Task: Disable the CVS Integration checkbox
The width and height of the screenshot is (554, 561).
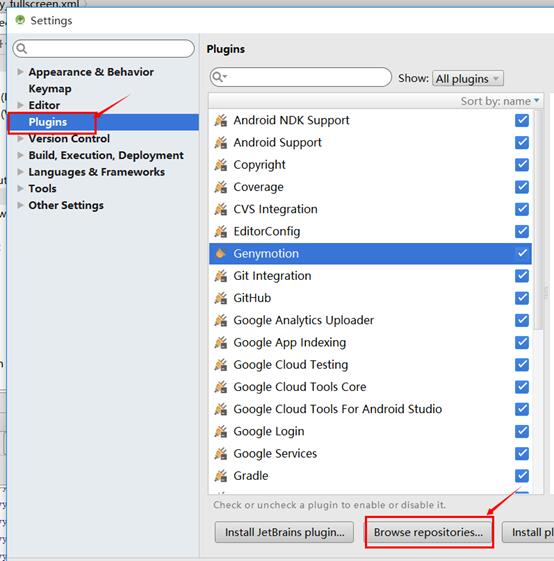Action: coord(522,209)
